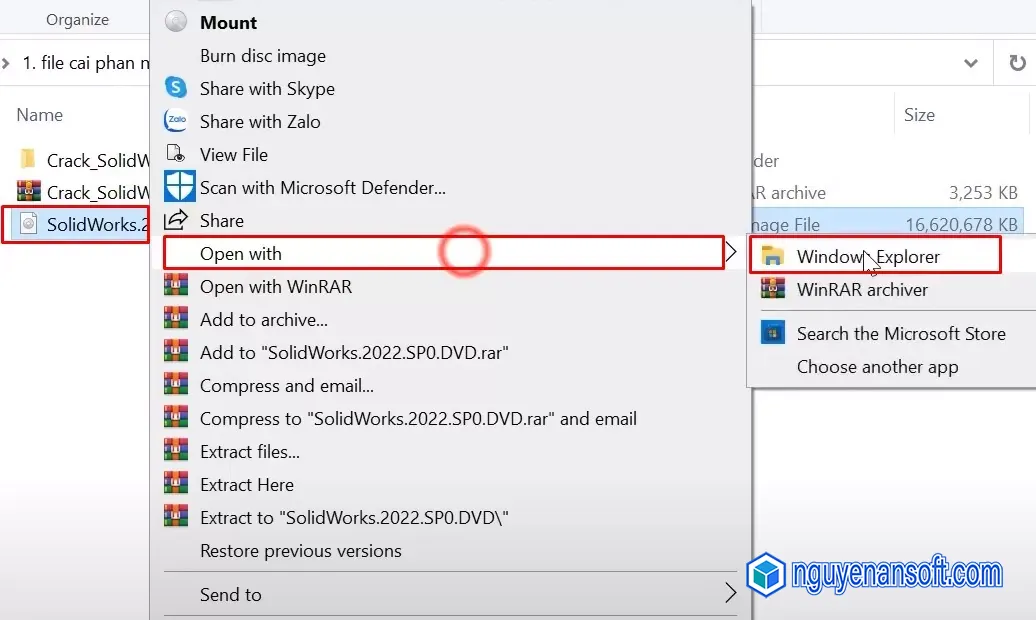Viewport: 1036px width, 620px height.
Task: Click the Skype icon in context menu
Action: 176,88
